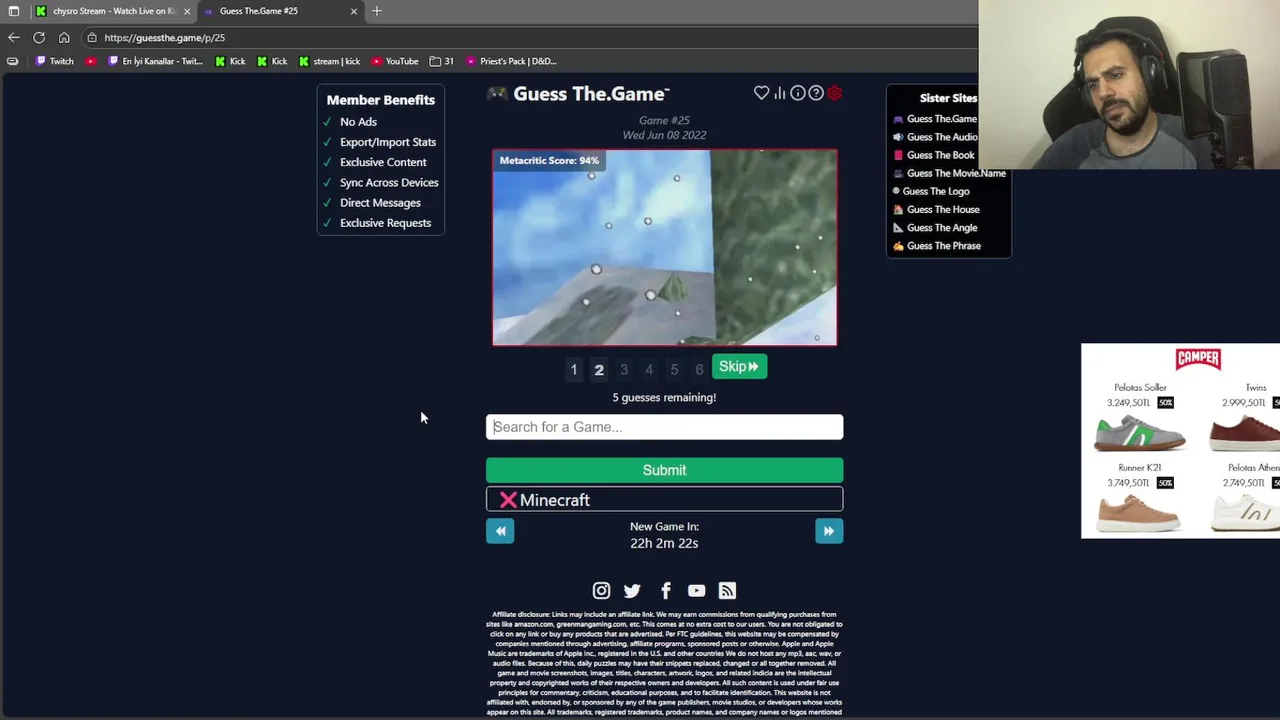Click the Metacritic Score: 94% label
The height and width of the screenshot is (720, 1280).
[549, 161]
